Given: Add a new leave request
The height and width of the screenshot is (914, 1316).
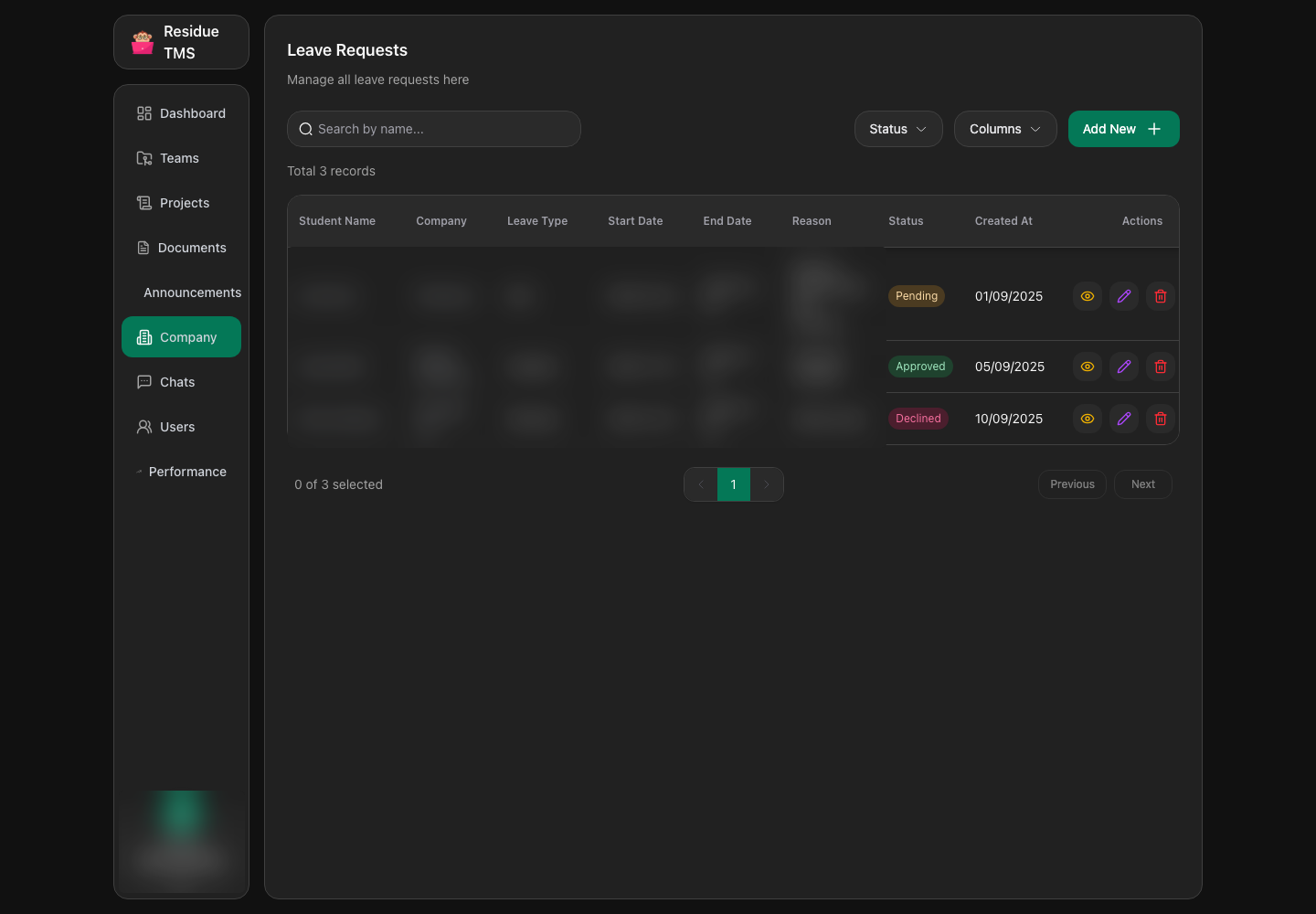Looking at the screenshot, I should 1124,129.
